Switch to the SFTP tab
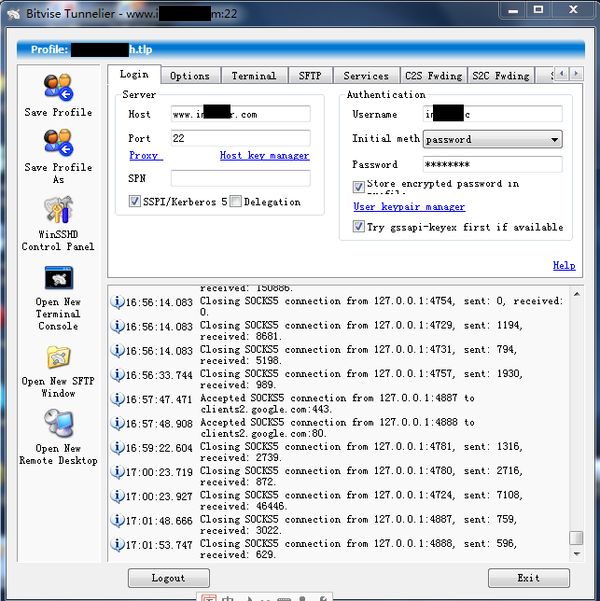This screenshot has width=600, height=601. tap(310, 76)
